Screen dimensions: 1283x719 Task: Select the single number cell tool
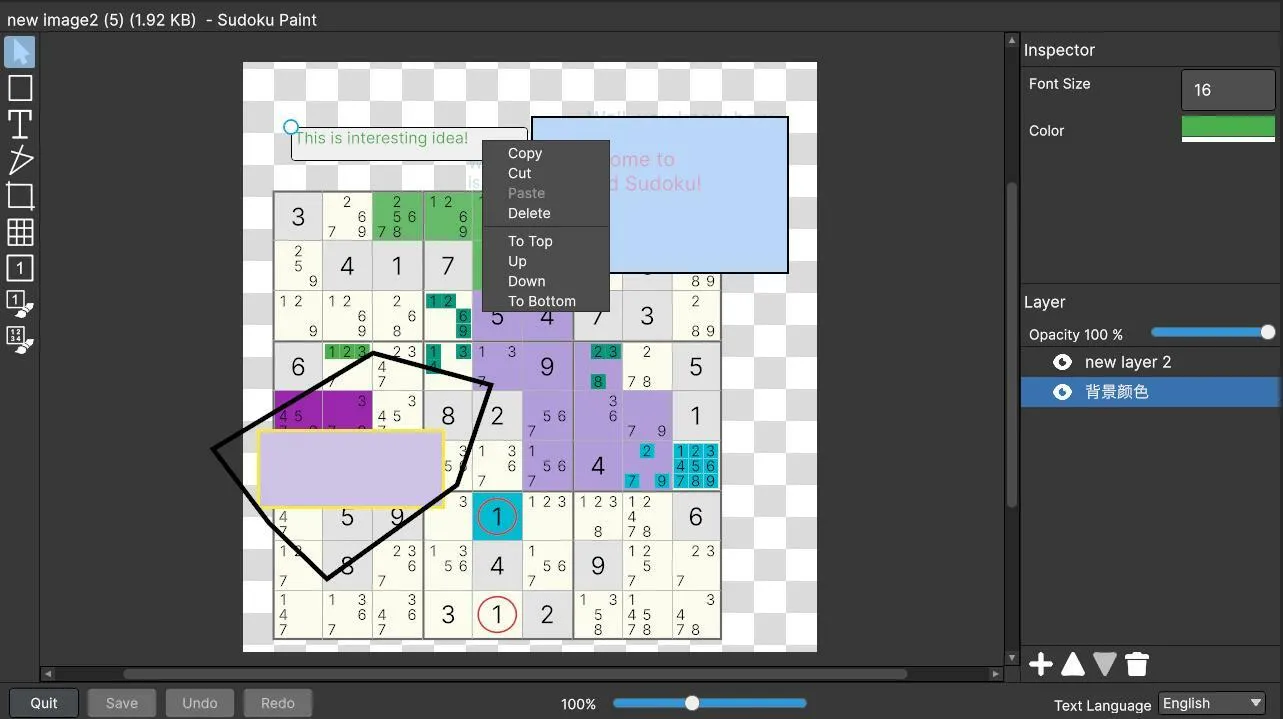[x=20, y=268]
